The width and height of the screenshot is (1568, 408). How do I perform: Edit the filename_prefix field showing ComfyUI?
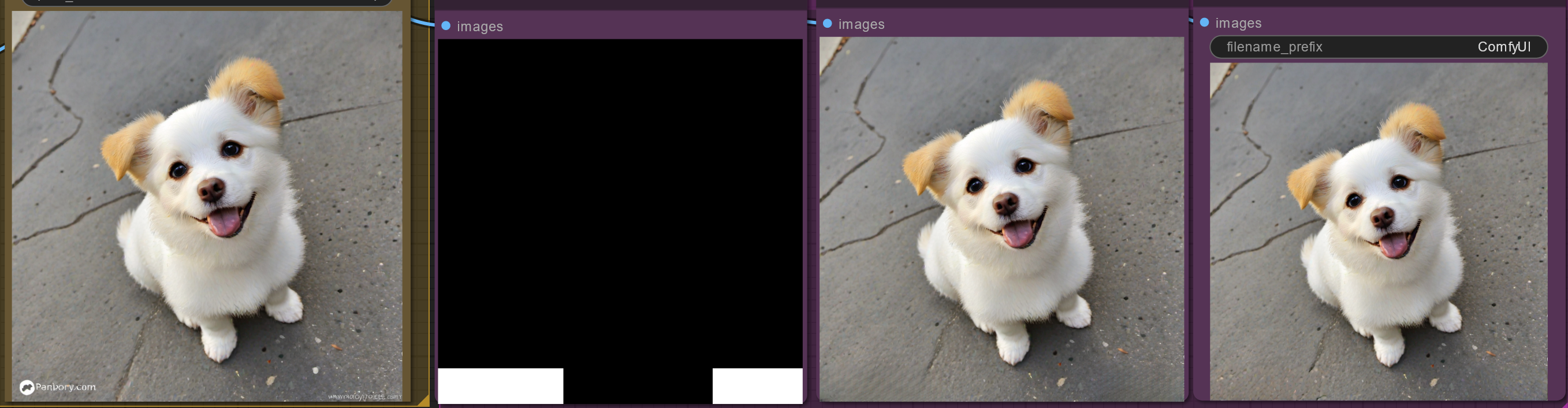(1378, 47)
